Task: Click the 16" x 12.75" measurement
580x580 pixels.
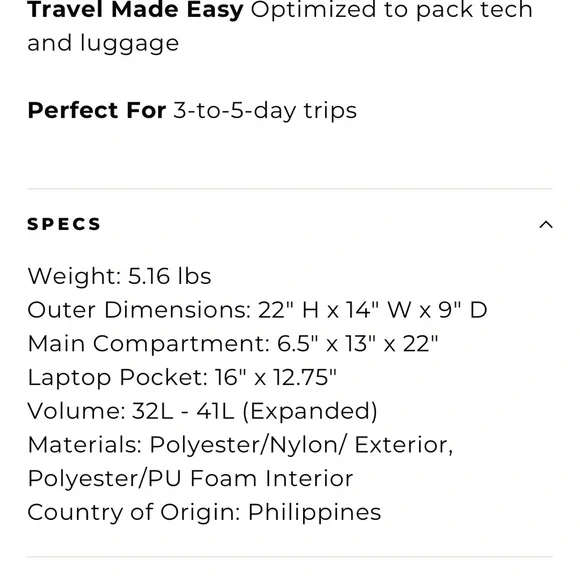Action: click(276, 377)
